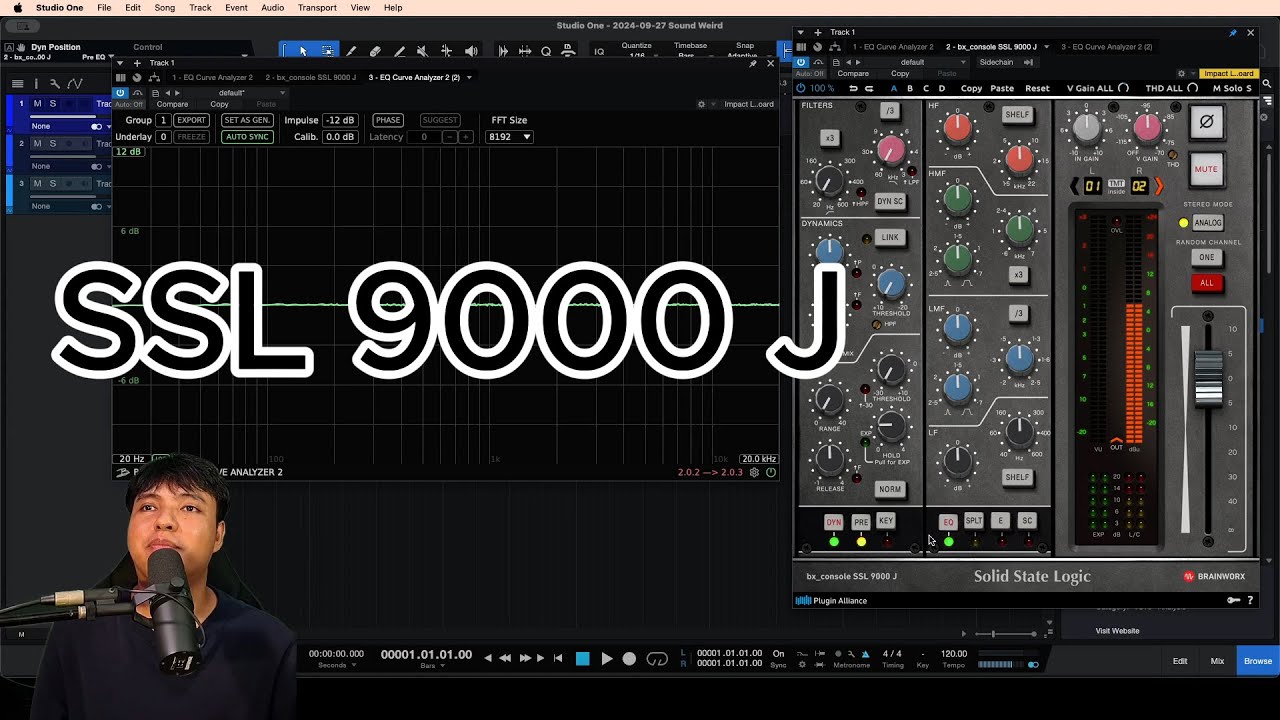The image size is (1280, 720).
Task: Click Reset in bx_console toolbar
Action: pyautogui.click(x=1037, y=88)
